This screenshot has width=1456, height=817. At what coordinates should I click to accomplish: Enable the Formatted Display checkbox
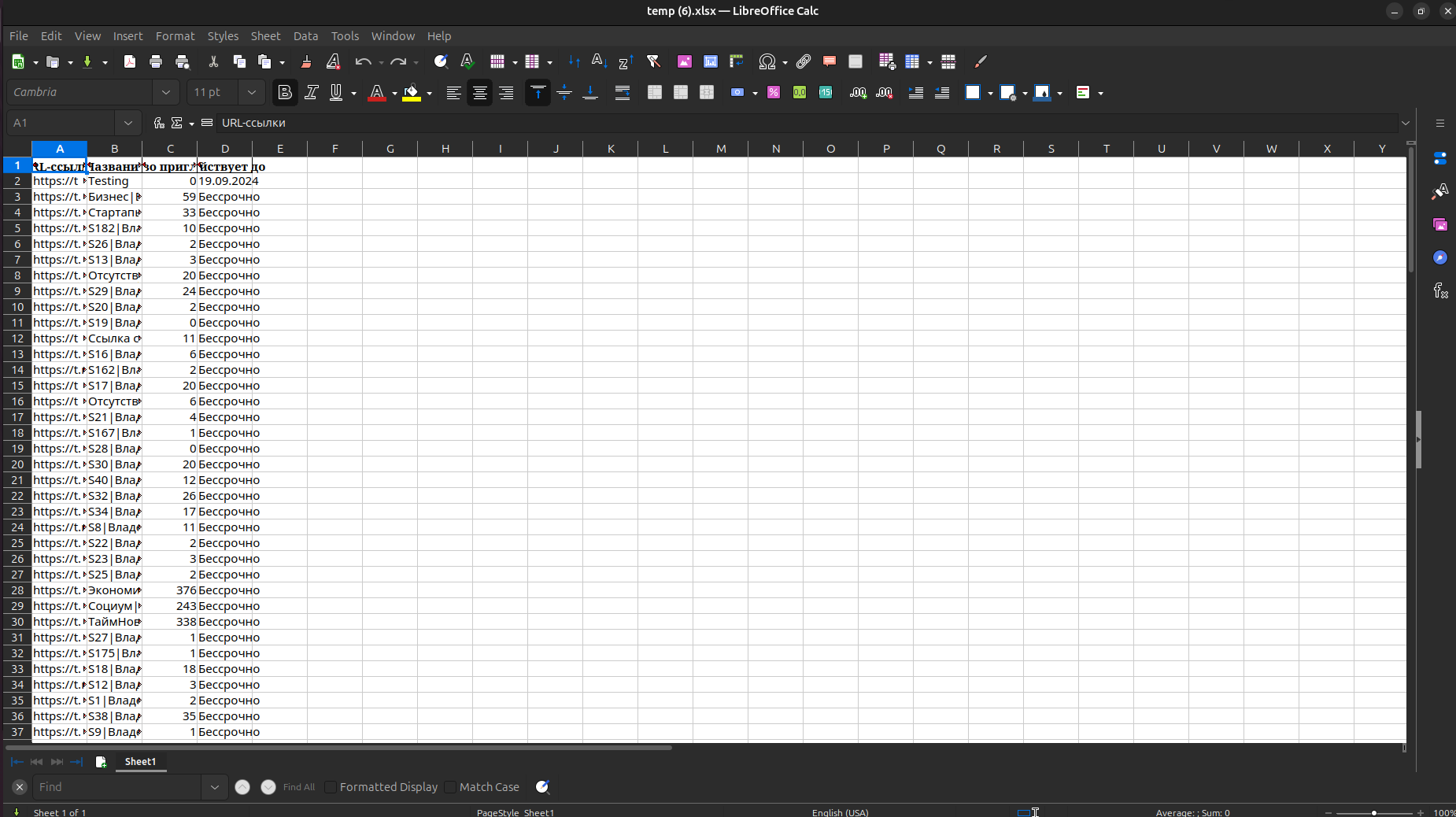[331, 787]
